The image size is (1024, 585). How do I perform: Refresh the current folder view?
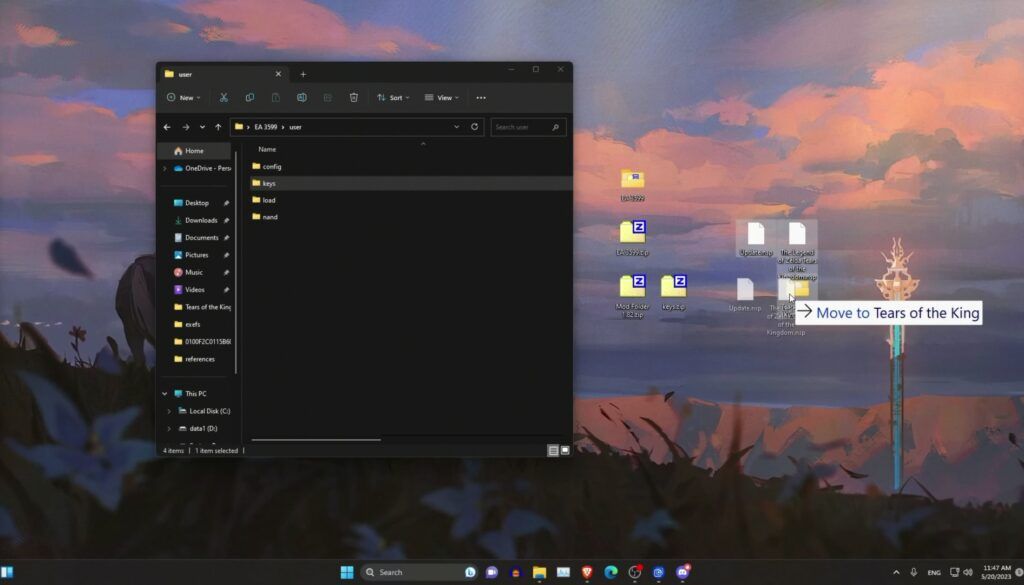[475, 127]
